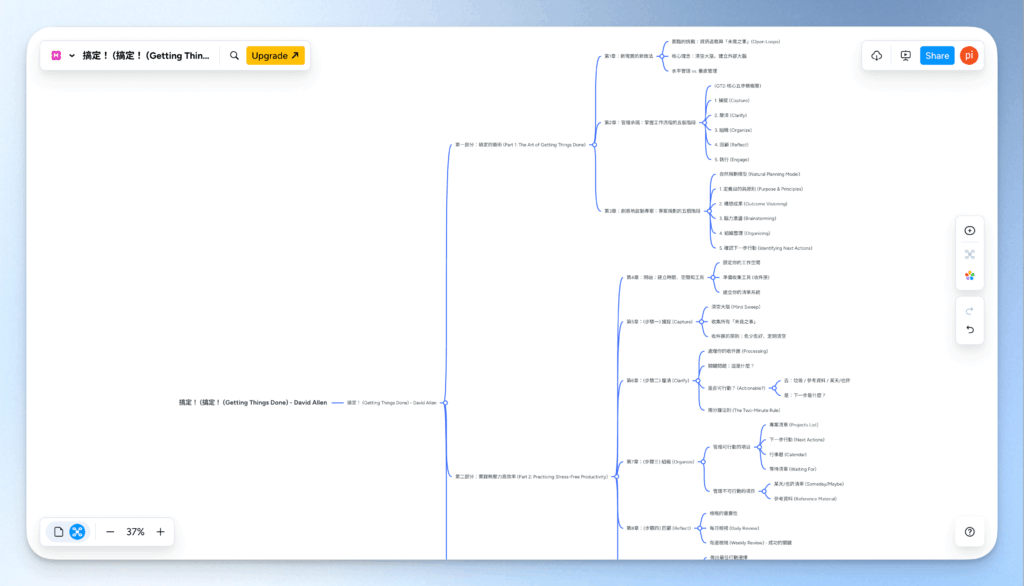Switch to document view mode
The width and height of the screenshot is (1024, 586).
click(59, 532)
